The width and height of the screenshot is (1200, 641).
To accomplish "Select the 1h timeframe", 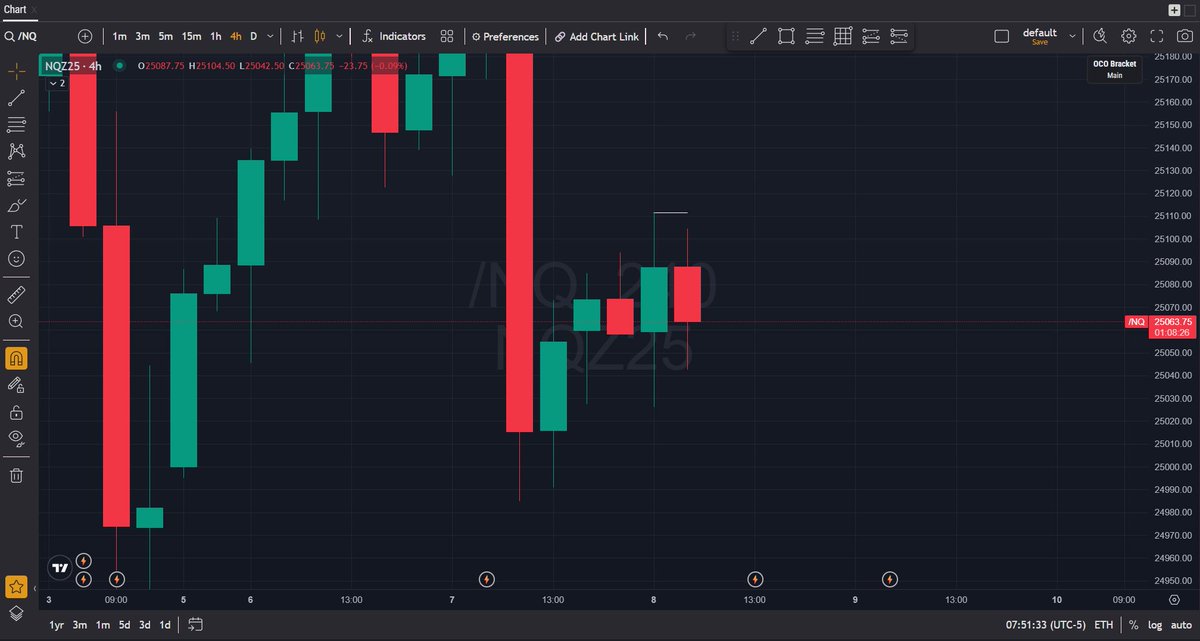I will coord(214,35).
